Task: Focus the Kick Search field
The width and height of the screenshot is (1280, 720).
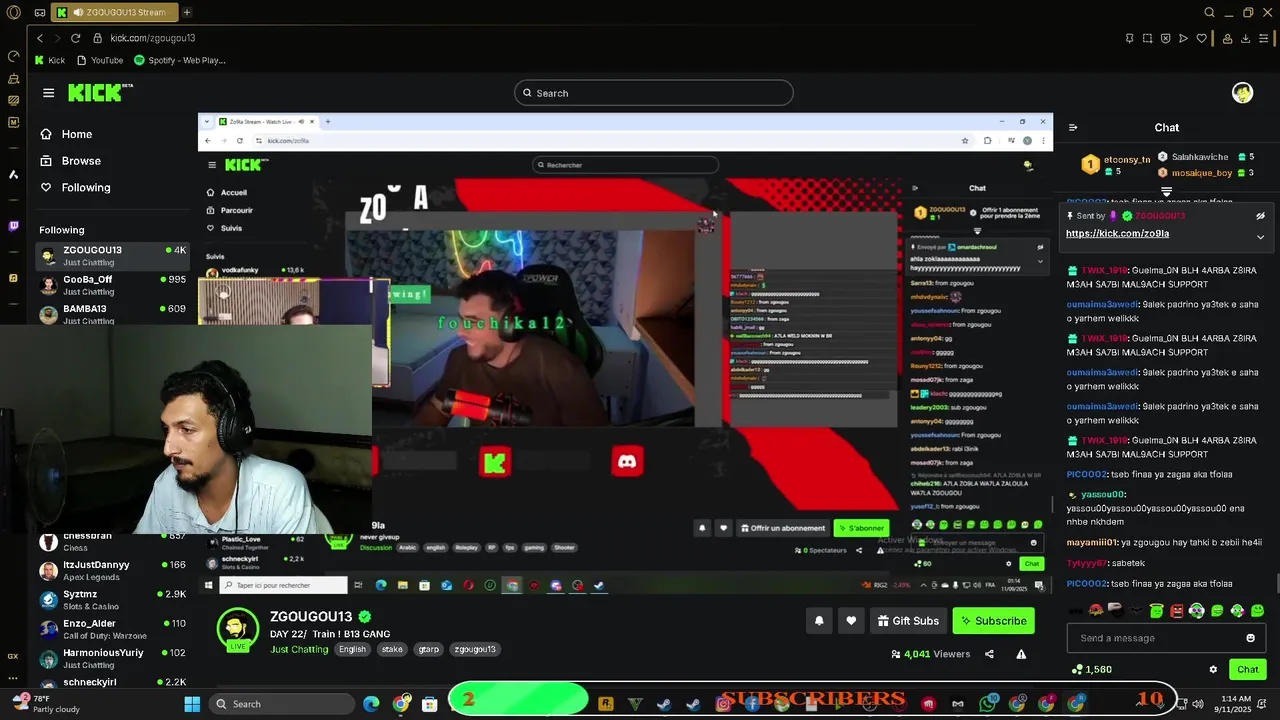Action: [x=654, y=93]
